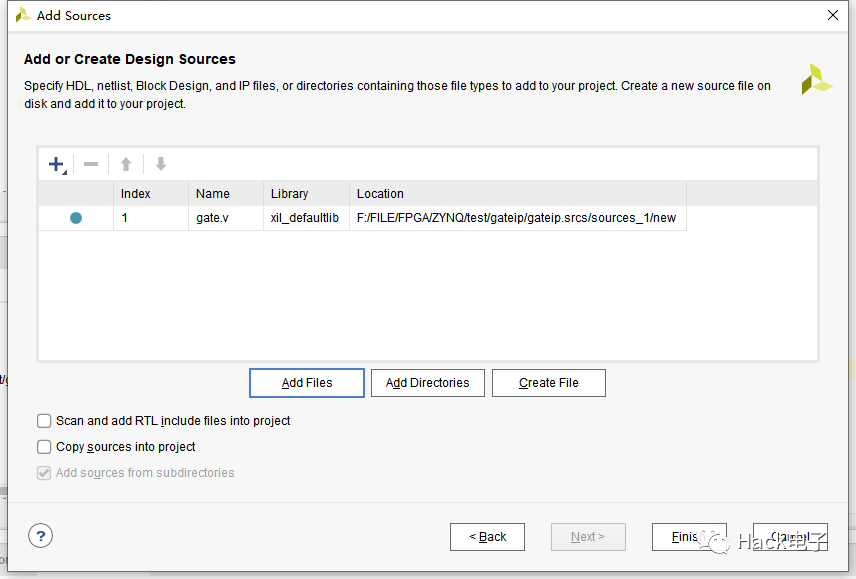
Task: Click the Add Files button
Action: click(x=307, y=383)
